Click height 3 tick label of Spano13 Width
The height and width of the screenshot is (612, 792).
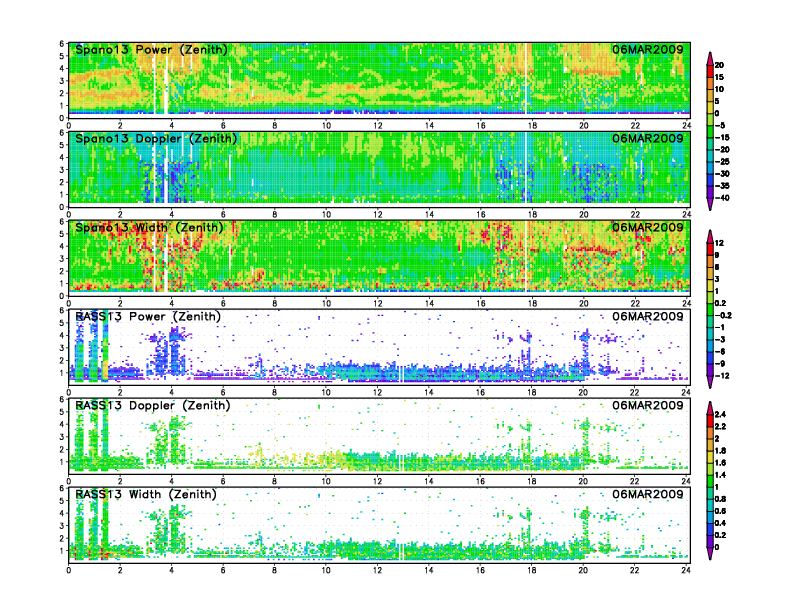(62, 259)
